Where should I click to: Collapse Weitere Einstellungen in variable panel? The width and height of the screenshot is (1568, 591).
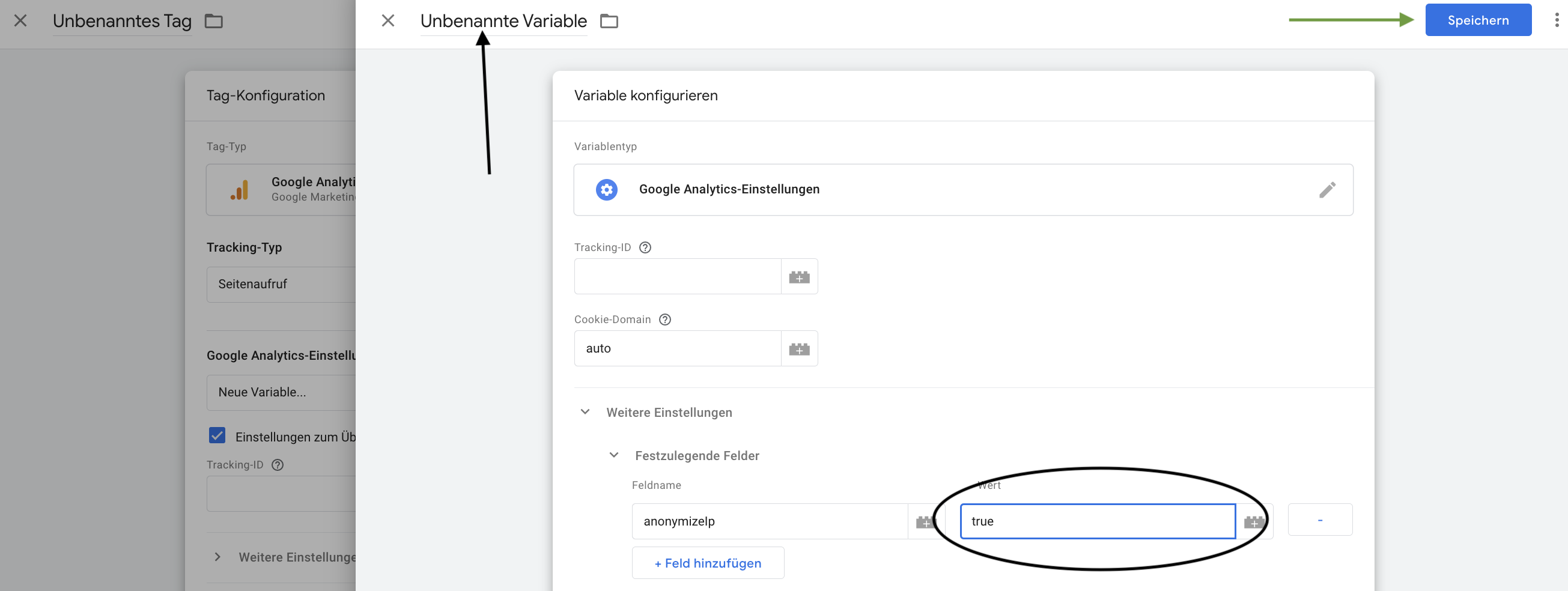585,412
